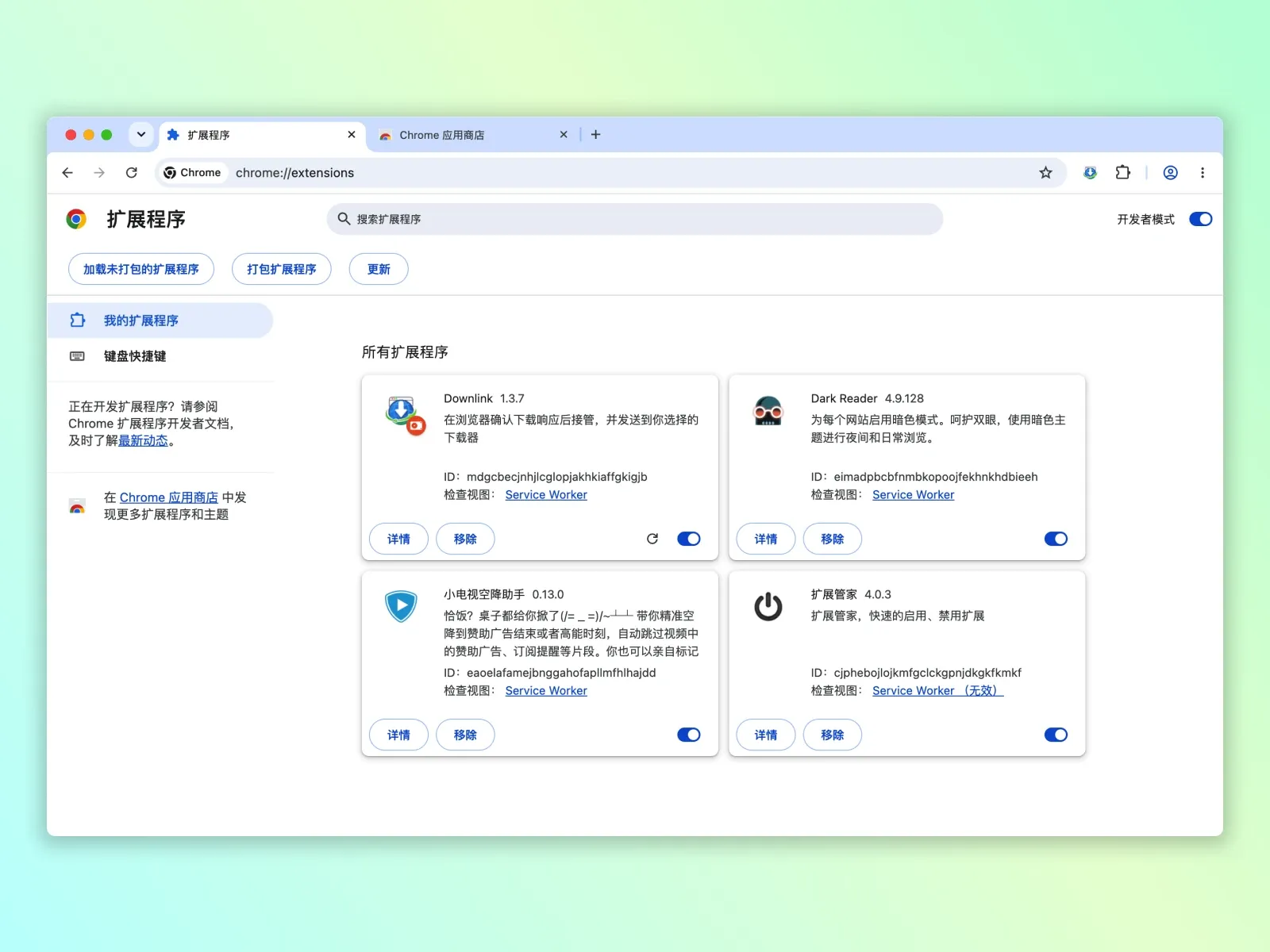
Task: Click the Dark Reader 4.9.128 title text
Action: coord(867,398)
